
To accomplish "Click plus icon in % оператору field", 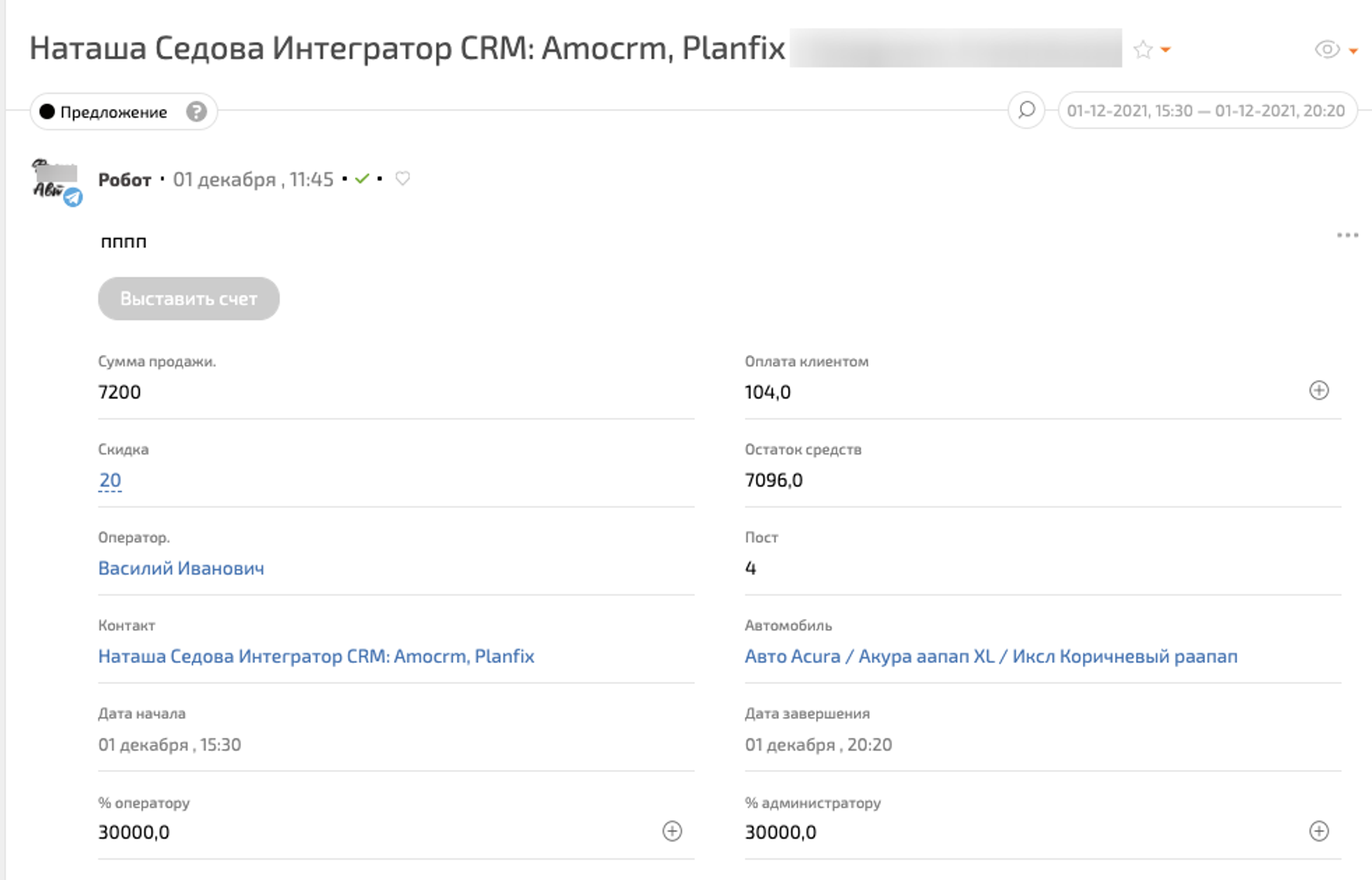I will pos(672,831).
